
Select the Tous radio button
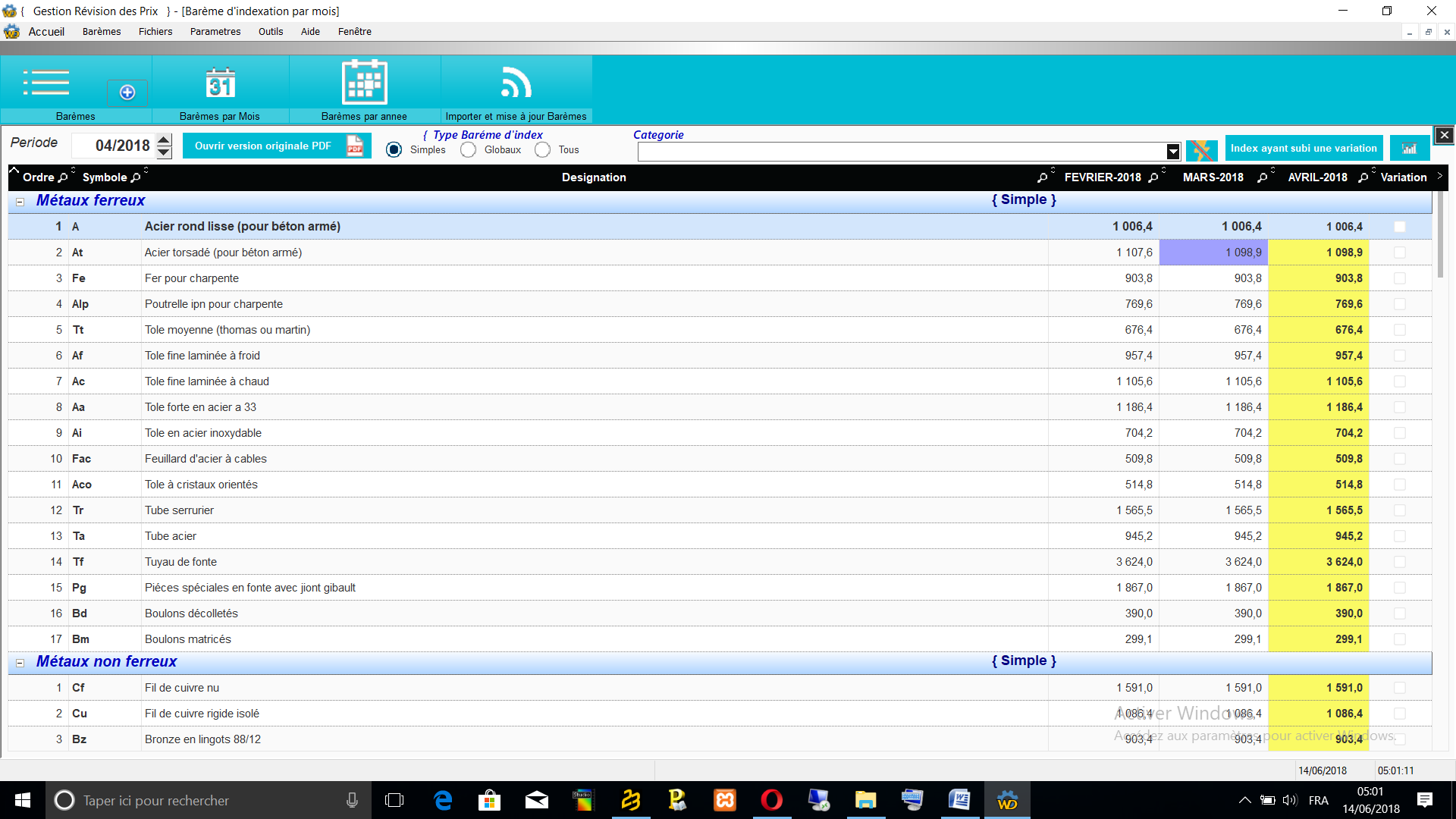pyautogui.click(x=542, y=150)
